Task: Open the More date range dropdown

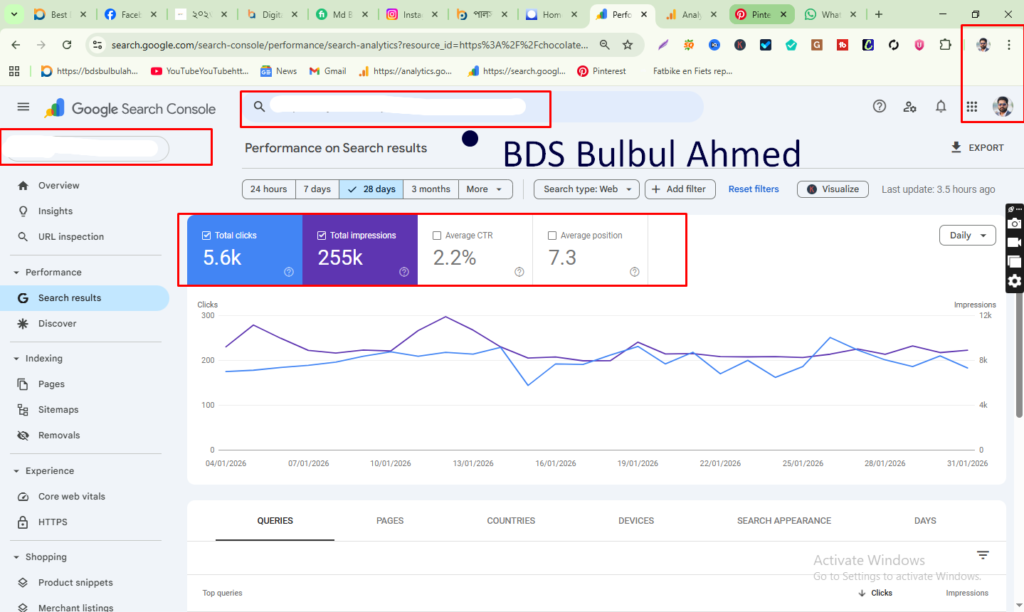Action: click(x=485, y=188)
